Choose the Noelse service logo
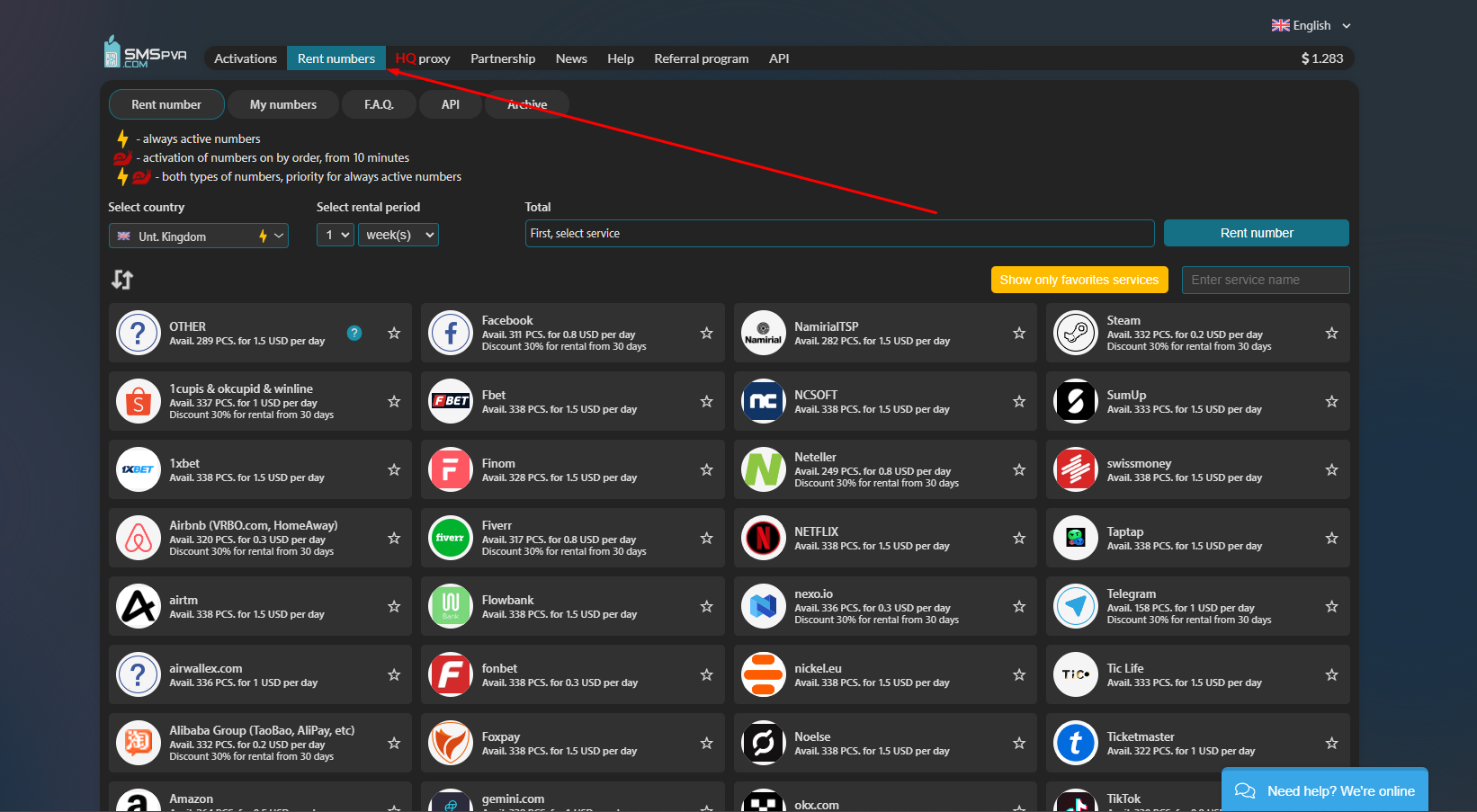Viewport: 1477px width, 812px height. [x=763, y=743]
